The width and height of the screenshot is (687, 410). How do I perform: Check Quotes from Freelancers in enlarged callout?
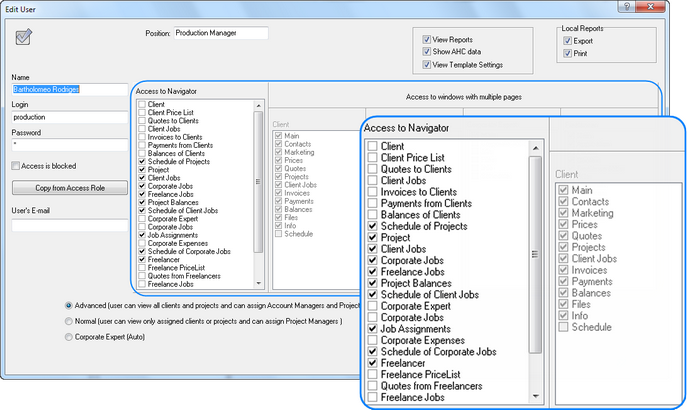(372, 386)
